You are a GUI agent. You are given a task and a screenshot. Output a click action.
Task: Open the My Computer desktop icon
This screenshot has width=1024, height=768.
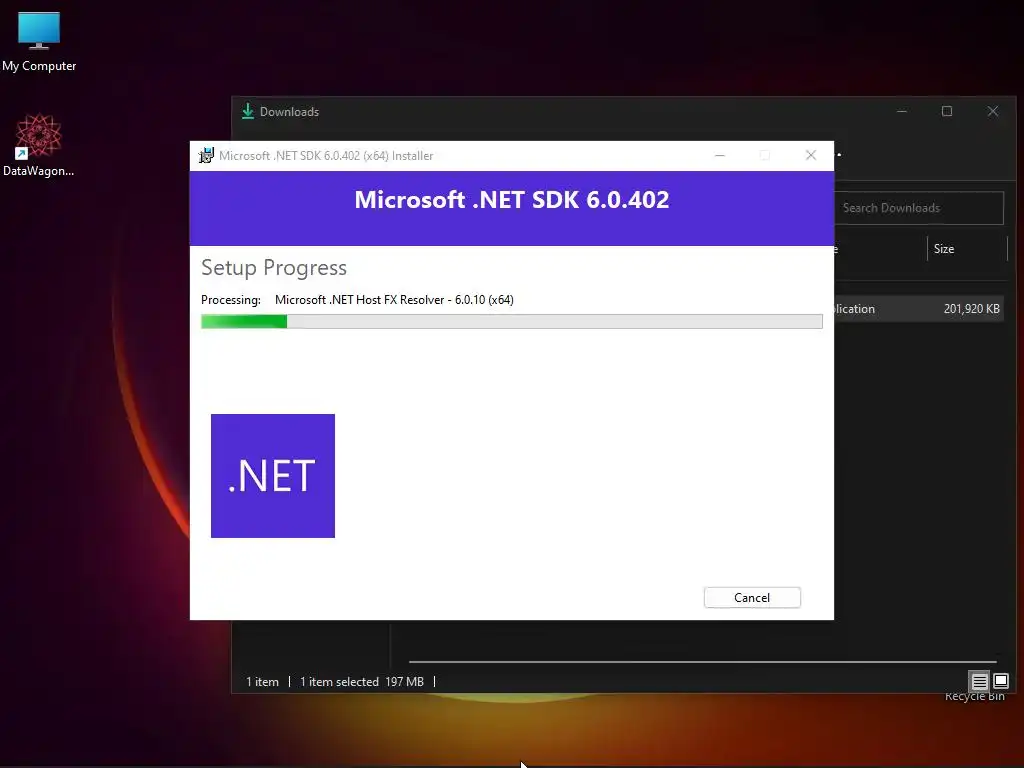[x=39, y=40]
